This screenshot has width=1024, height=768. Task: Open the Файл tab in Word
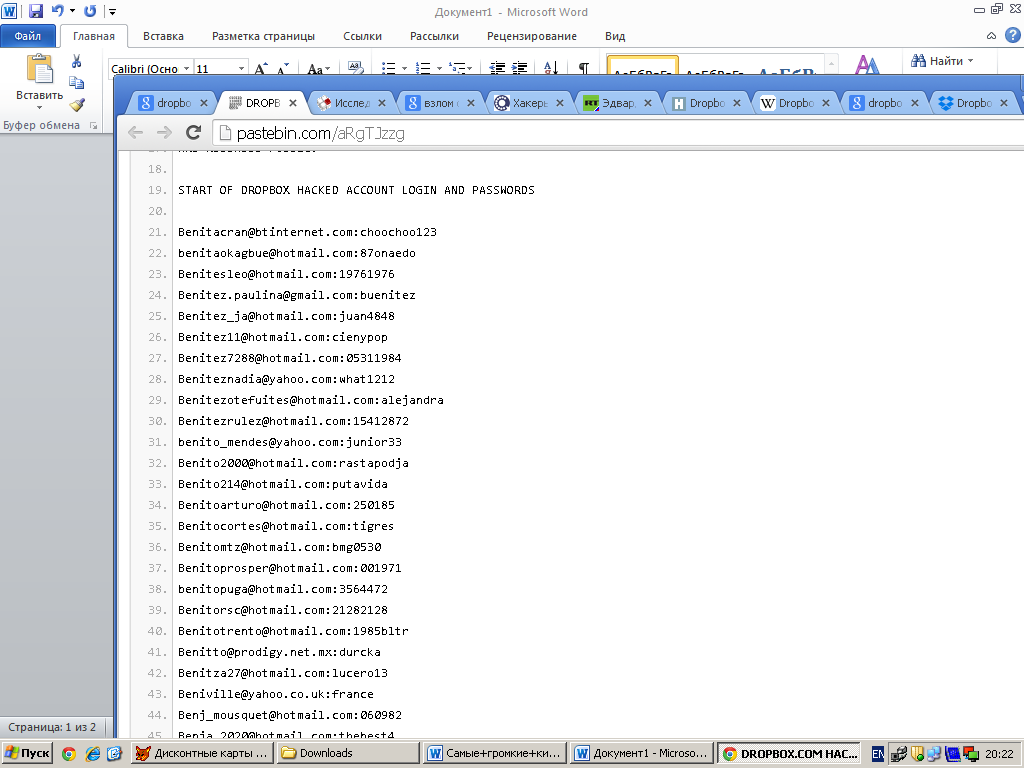pos(27,37)
